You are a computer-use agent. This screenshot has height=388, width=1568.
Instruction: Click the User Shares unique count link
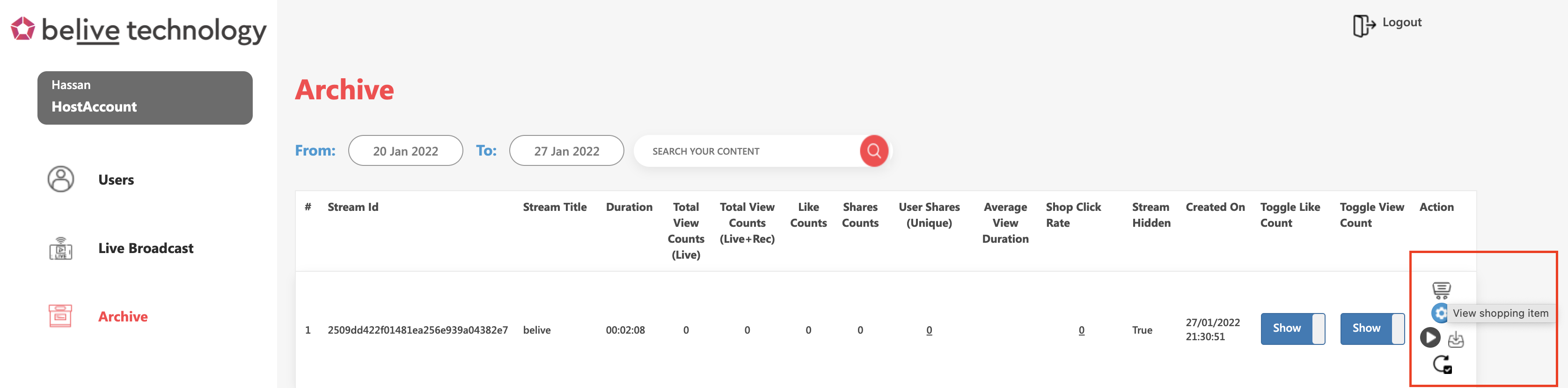point(929,330)
